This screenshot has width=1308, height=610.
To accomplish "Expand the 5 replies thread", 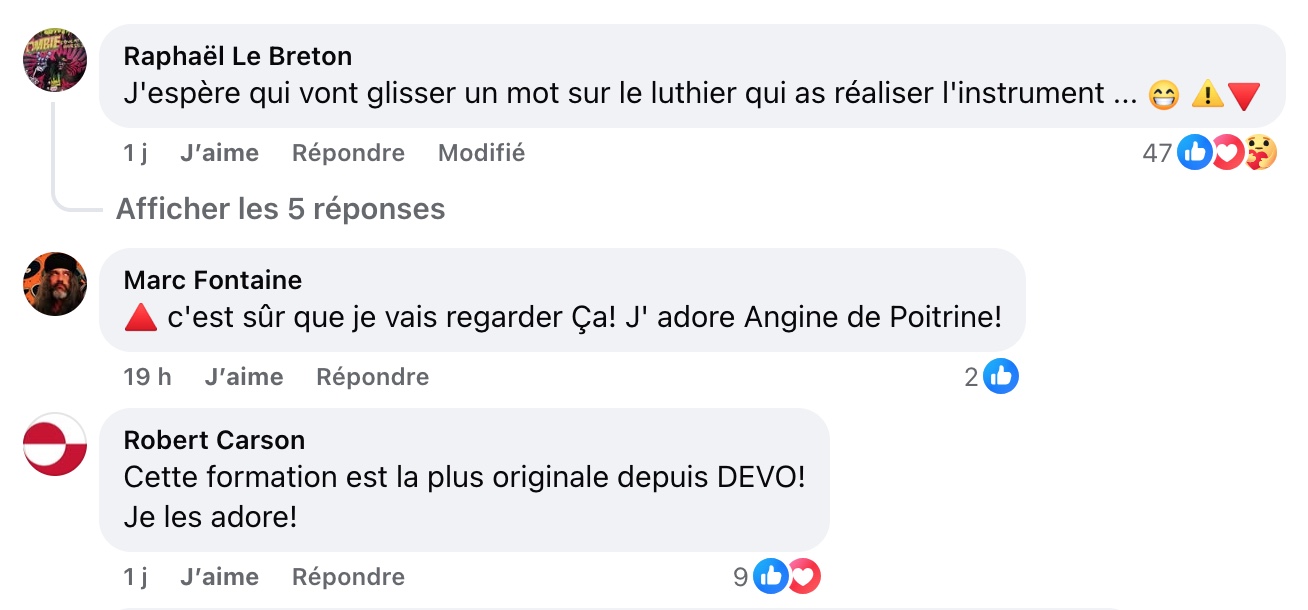I will tap(280, 209).
